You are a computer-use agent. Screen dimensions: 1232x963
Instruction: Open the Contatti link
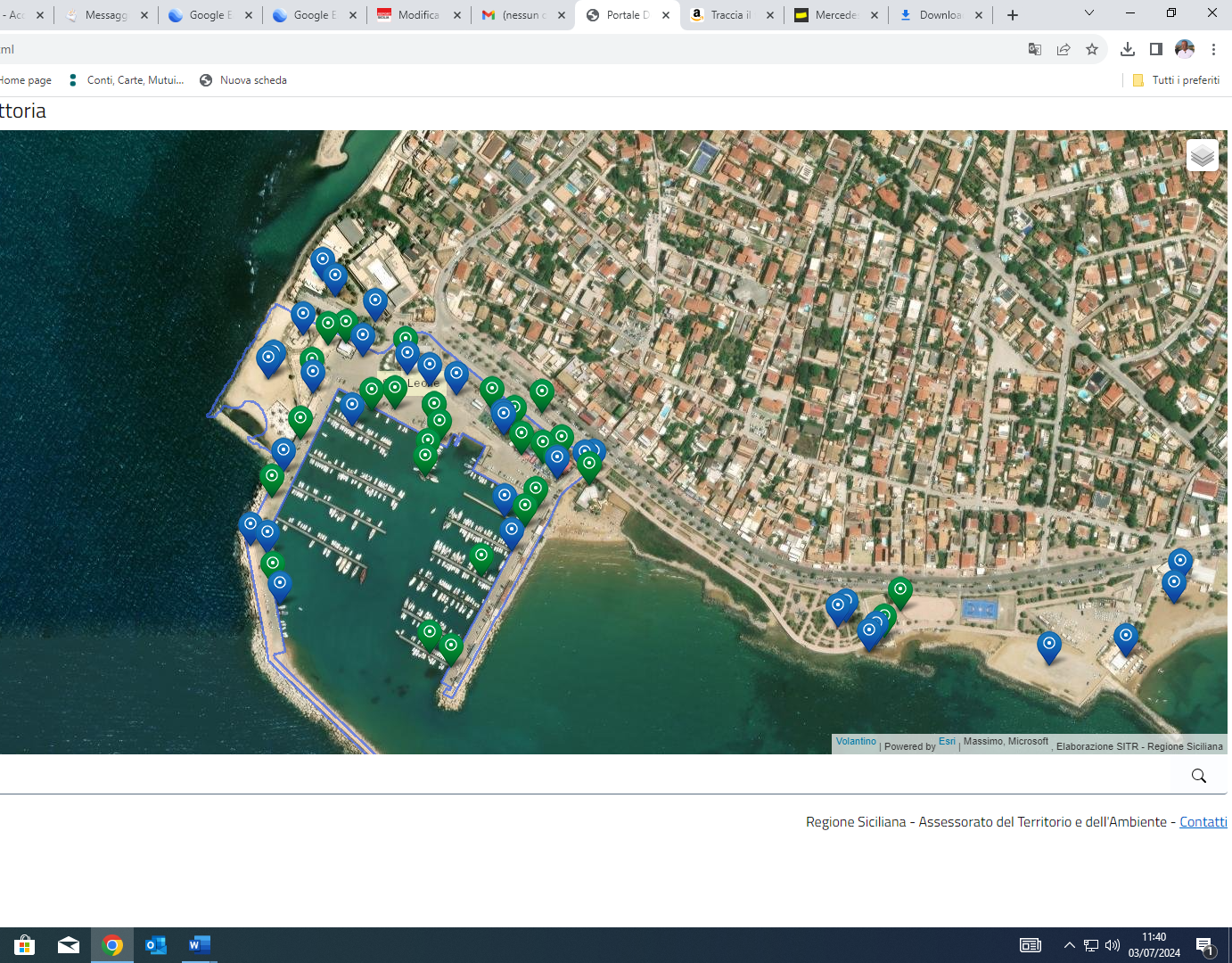1203,822
